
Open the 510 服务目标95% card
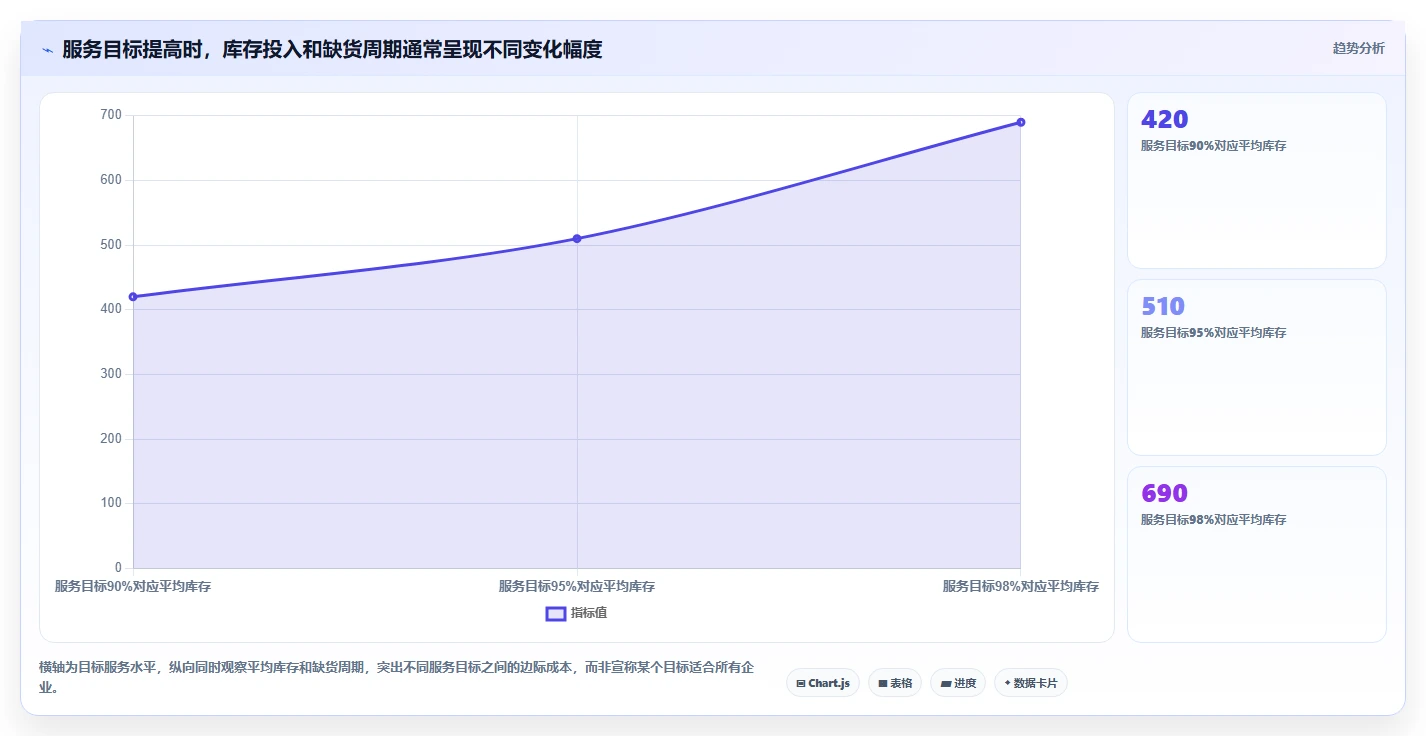1256,367
